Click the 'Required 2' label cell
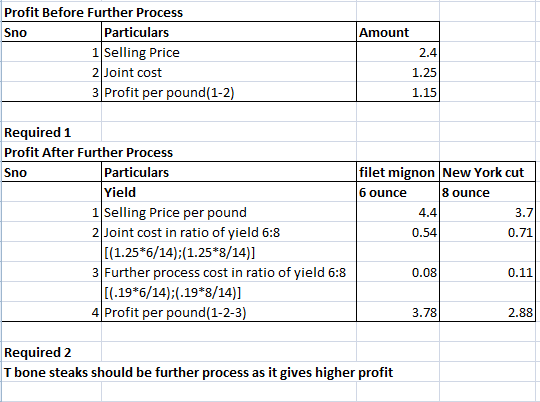Viewport: 540px width, 402px height. pos(52,352)
